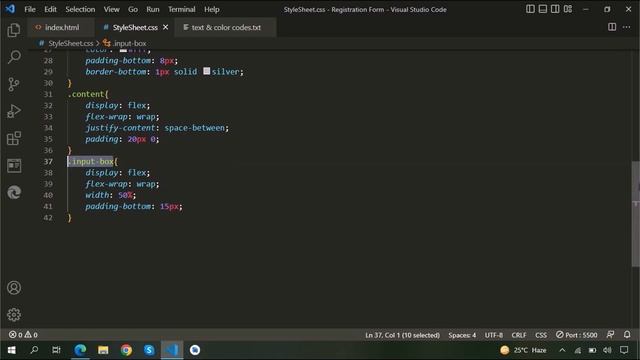Screen dimensions: 640x360
Task: Open the Edit menu
Action: click(50, 9)
